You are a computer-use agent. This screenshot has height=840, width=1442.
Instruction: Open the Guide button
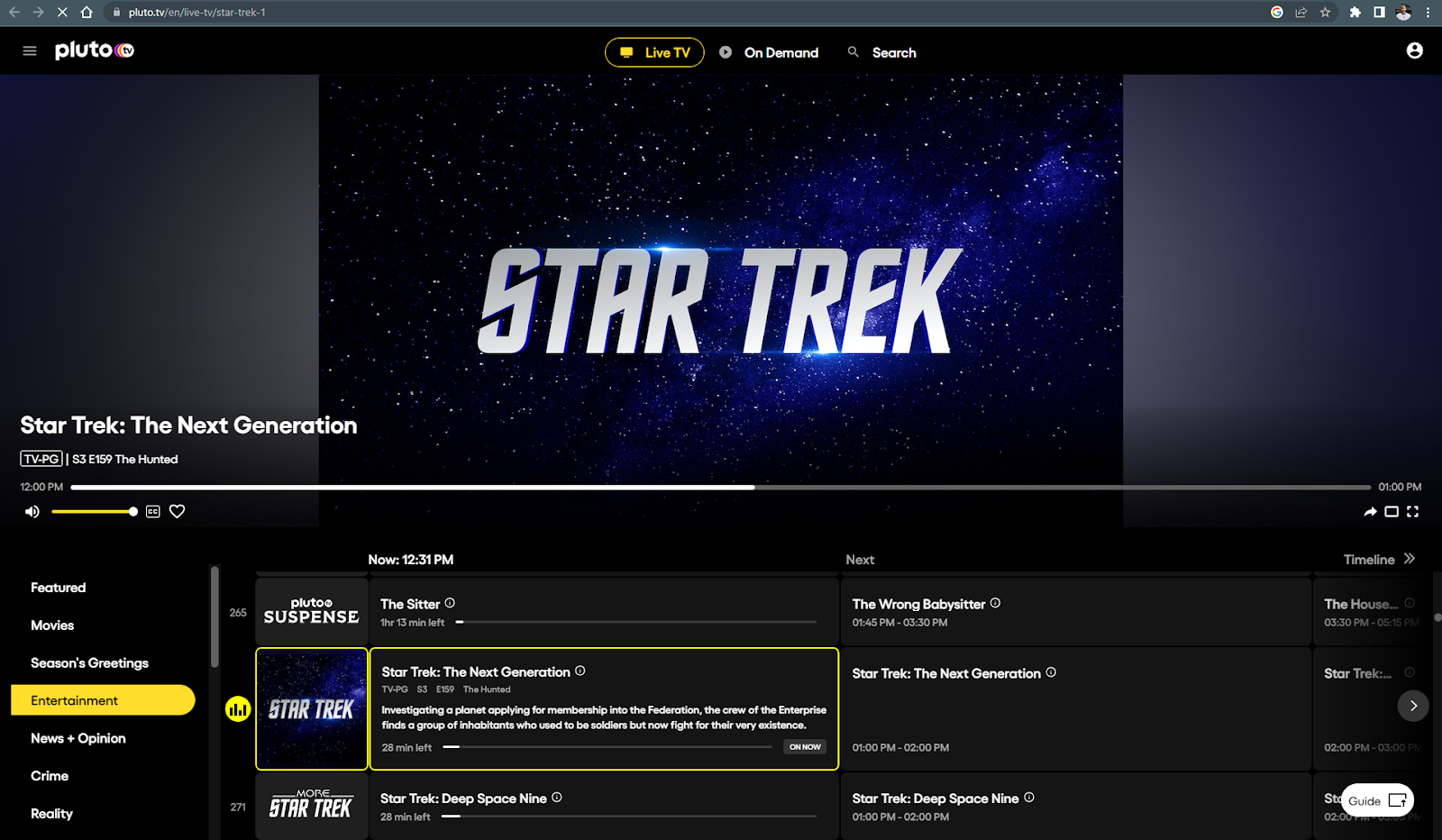pos(1377,800)
